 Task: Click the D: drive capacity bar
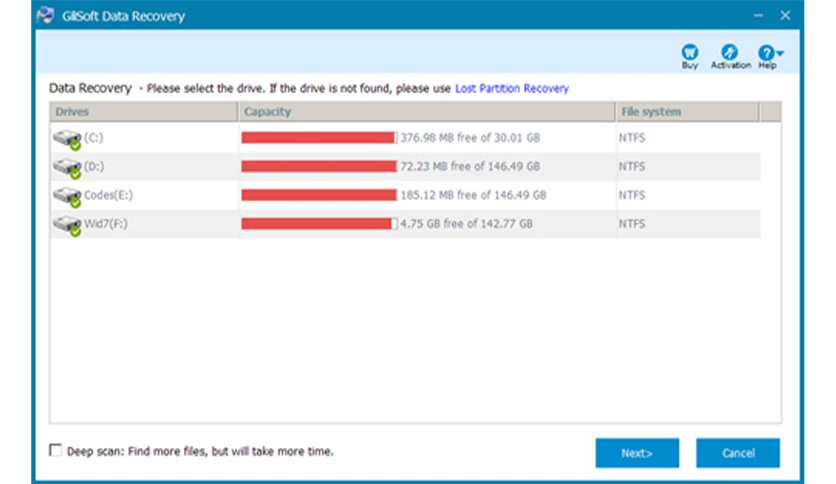[319, 166]
